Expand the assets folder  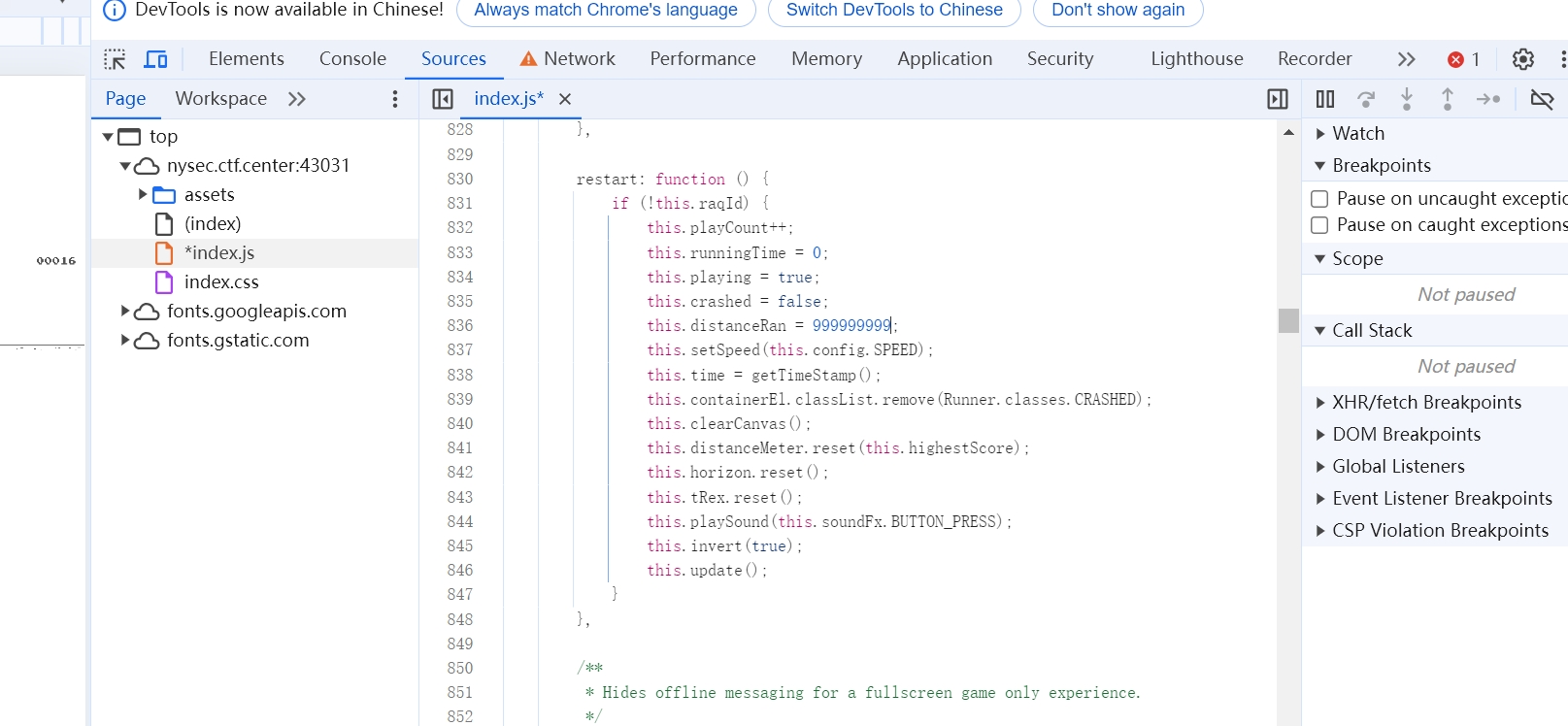click(x=143, y=195)
